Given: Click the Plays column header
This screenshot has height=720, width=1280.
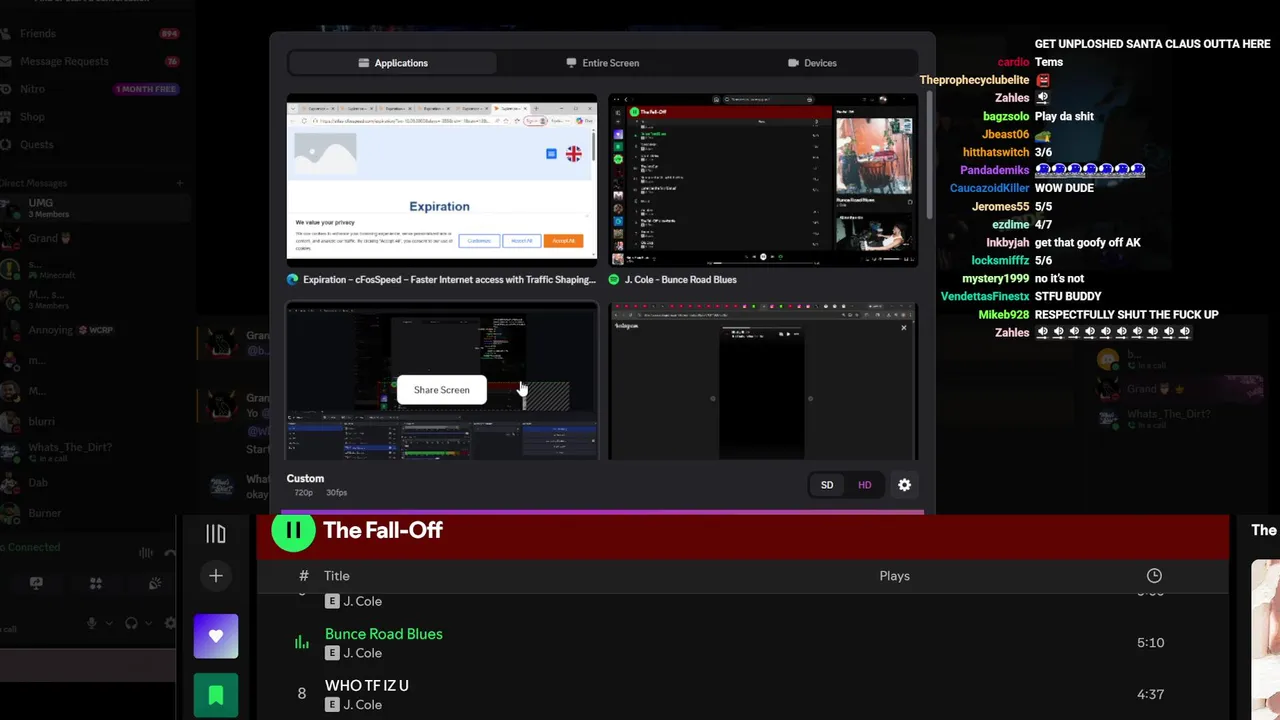Looking at the screenshot, I should coord(894,576).
